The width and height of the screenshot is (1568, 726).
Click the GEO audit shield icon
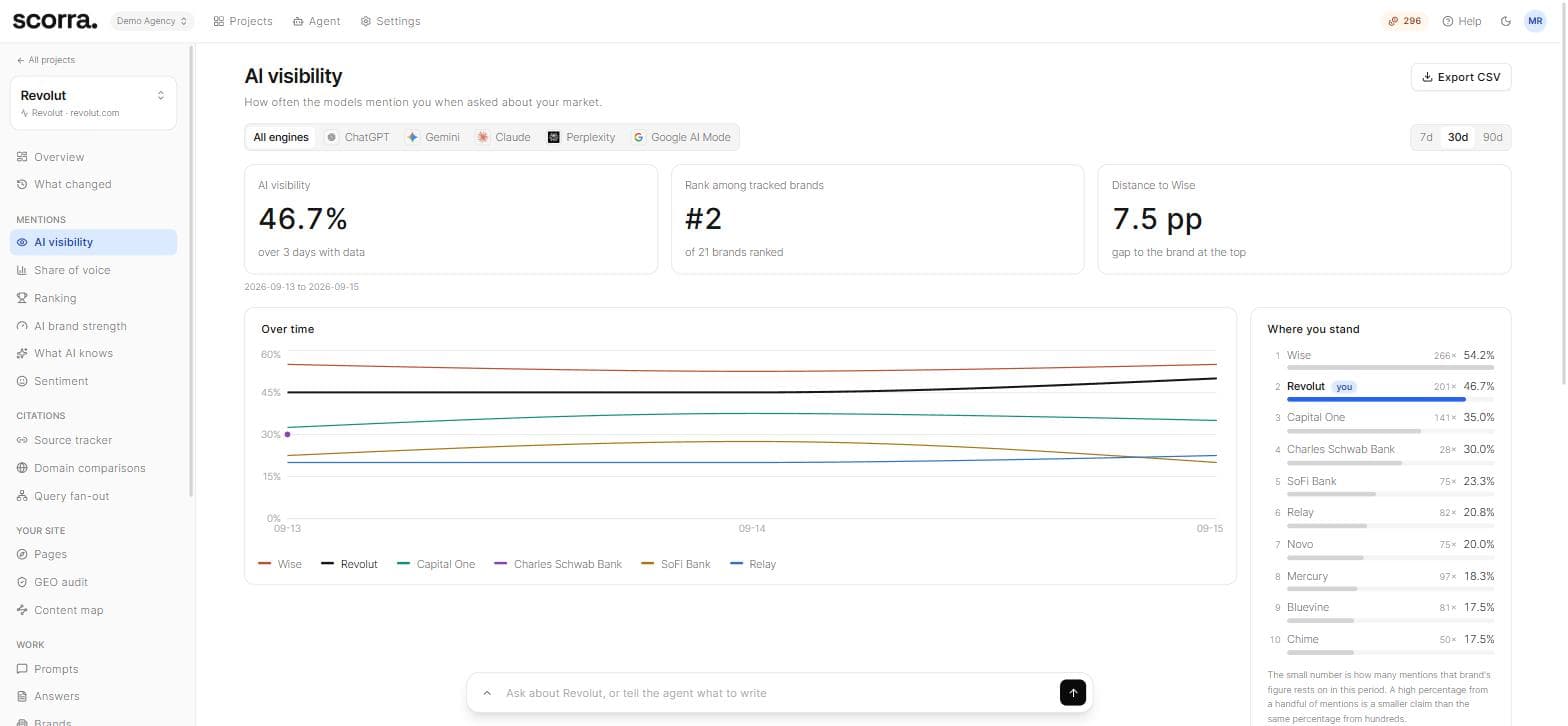[x=23, y=582]
